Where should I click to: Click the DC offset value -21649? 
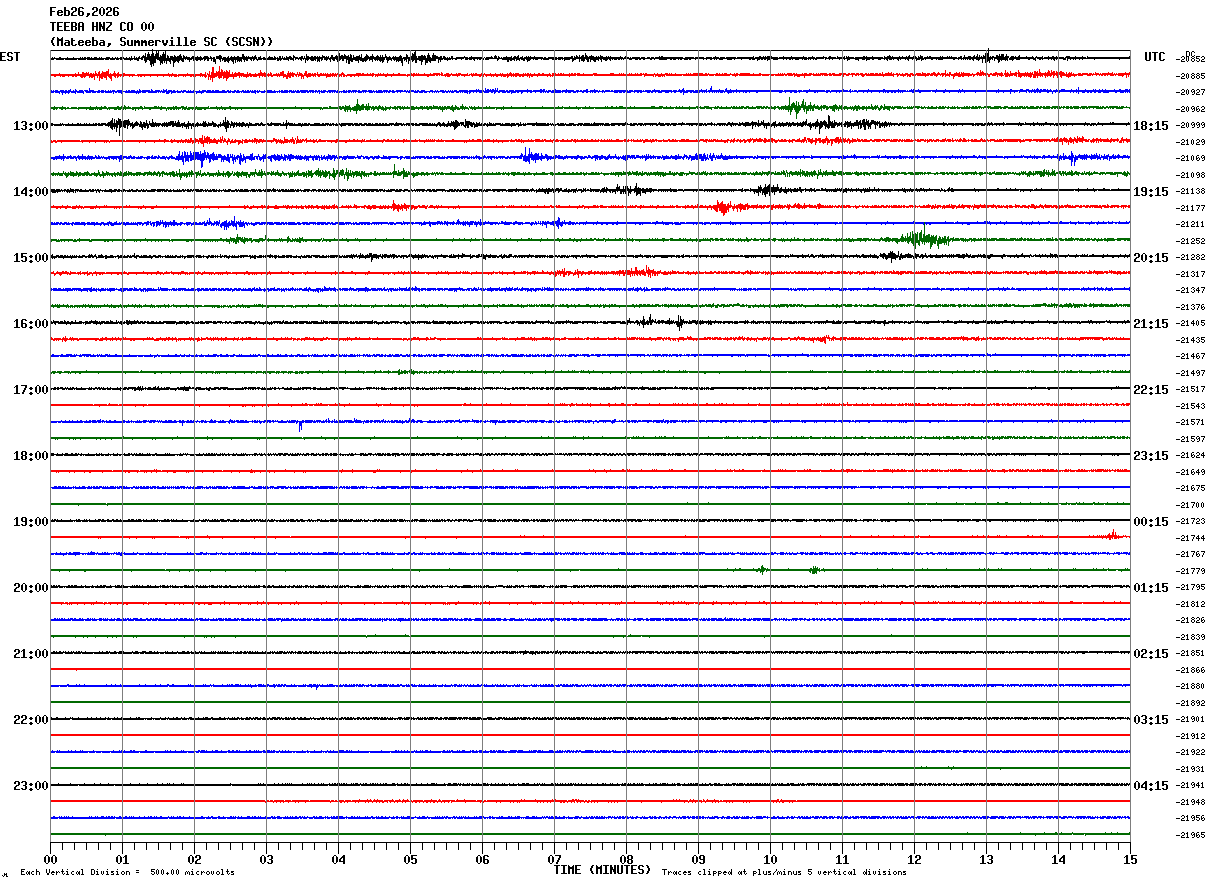(x=1191, y=472)
